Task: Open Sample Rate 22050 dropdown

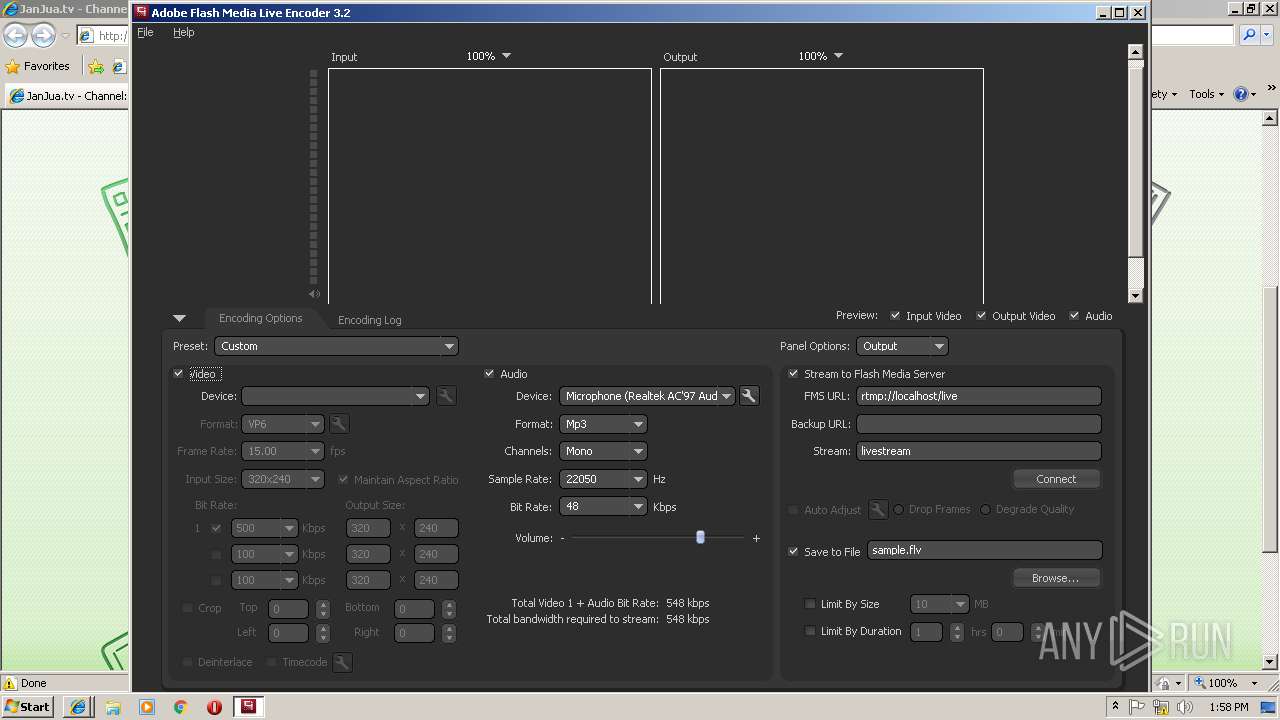Action: (x=603, y=479)
